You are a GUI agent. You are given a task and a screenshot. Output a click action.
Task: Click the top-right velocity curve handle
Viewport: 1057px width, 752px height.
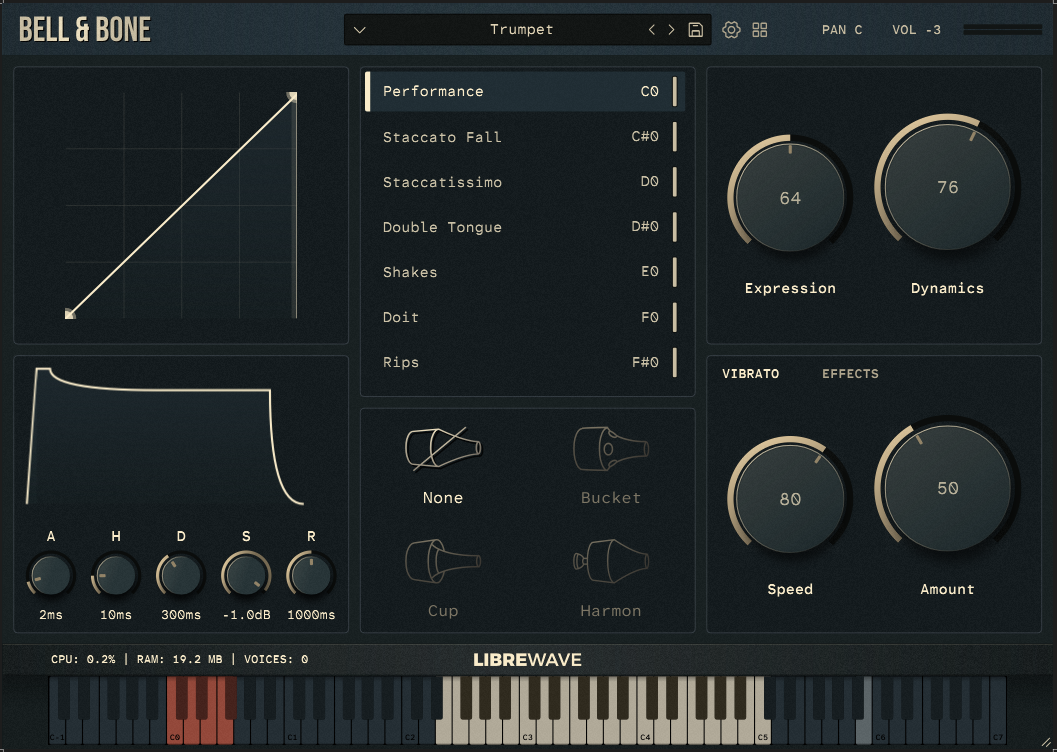tap(292, 97)
